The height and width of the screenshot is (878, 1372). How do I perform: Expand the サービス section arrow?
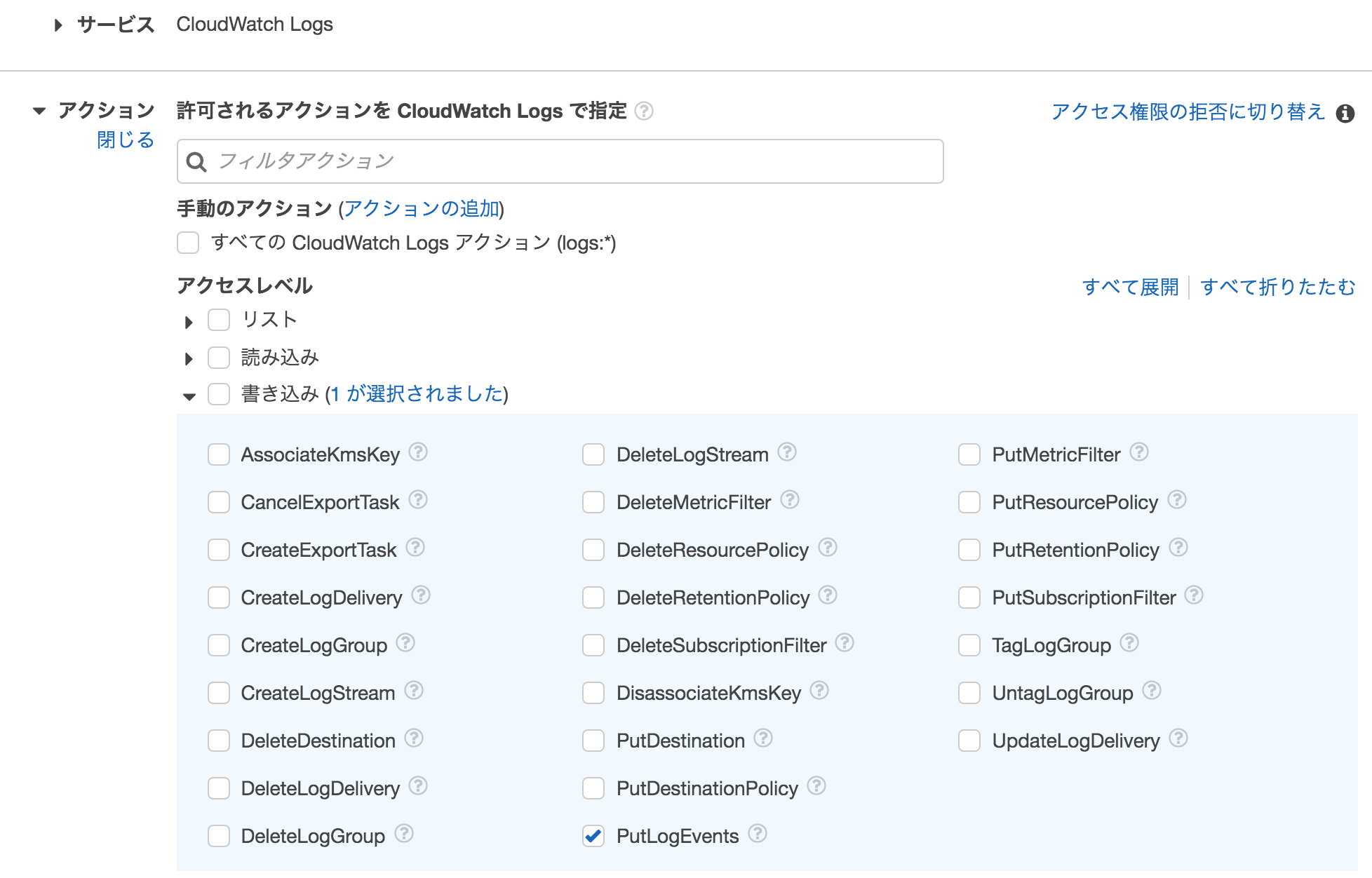click(58, 25)
